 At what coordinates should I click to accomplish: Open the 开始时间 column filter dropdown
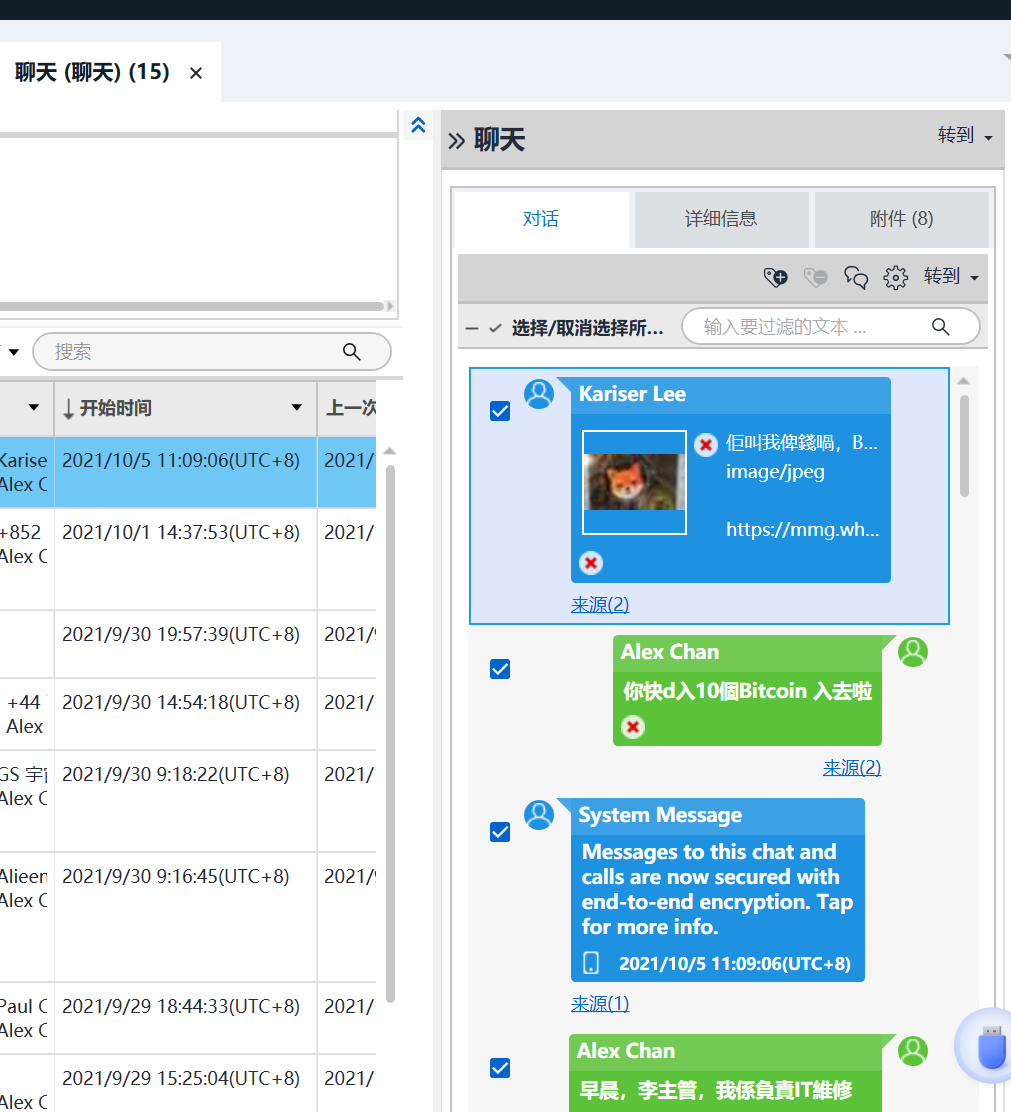[x=296, y=407]
